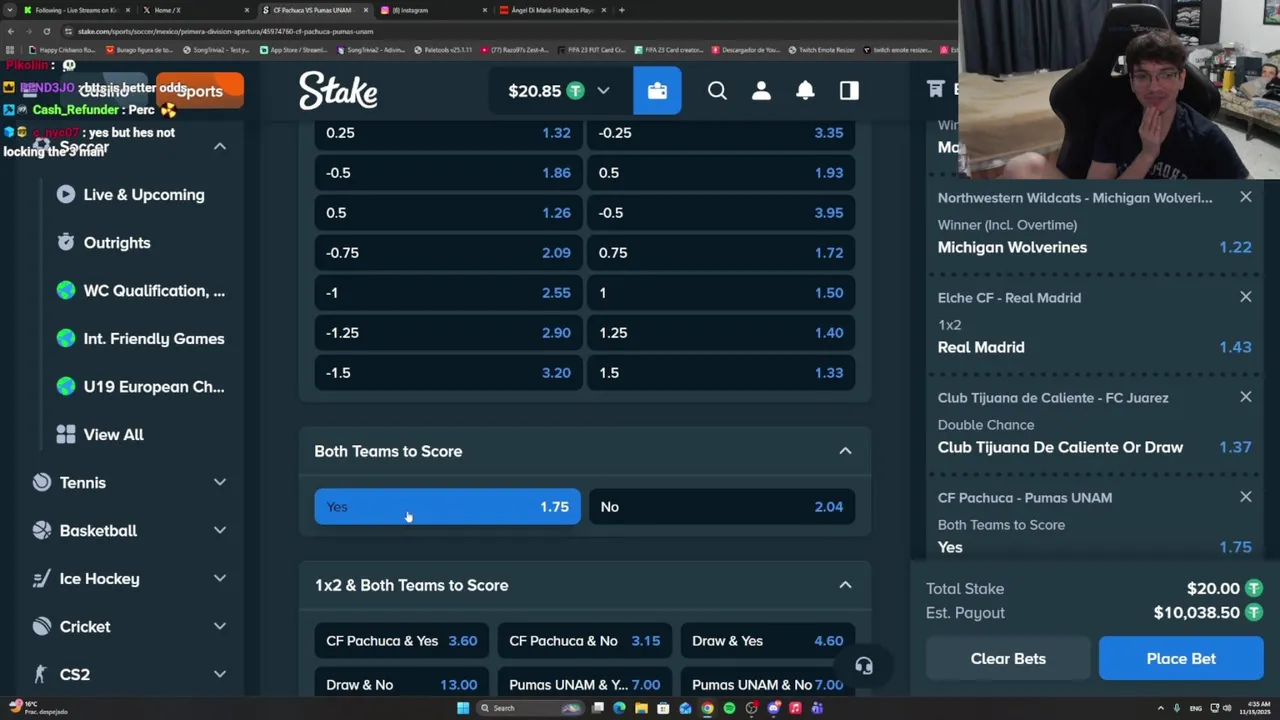Select Draw & No at 13.00
The width and height of the screenshot is (1280, 720).
[402, 685]
